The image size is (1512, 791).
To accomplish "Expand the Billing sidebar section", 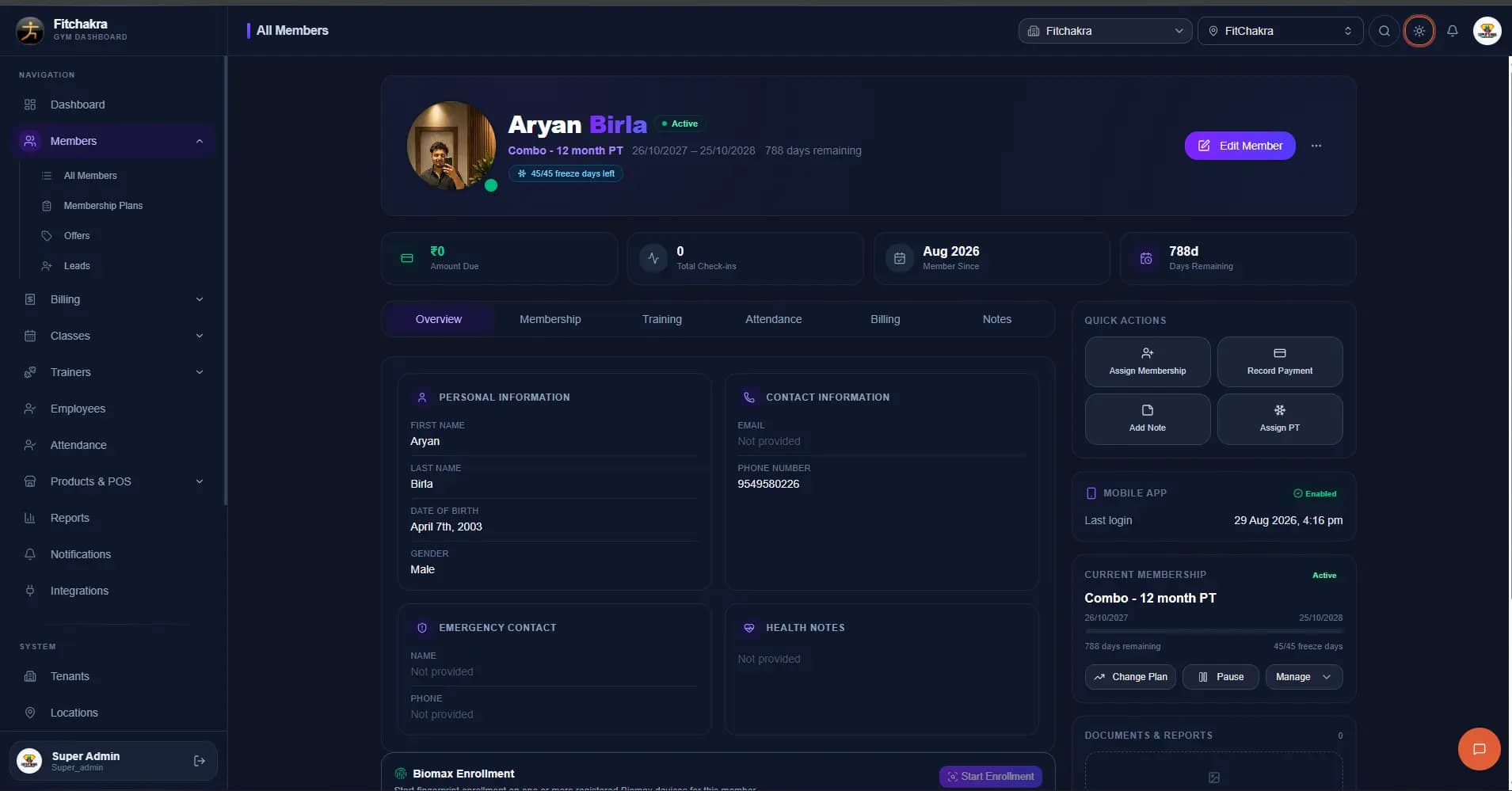I will (x=200, y=299).
